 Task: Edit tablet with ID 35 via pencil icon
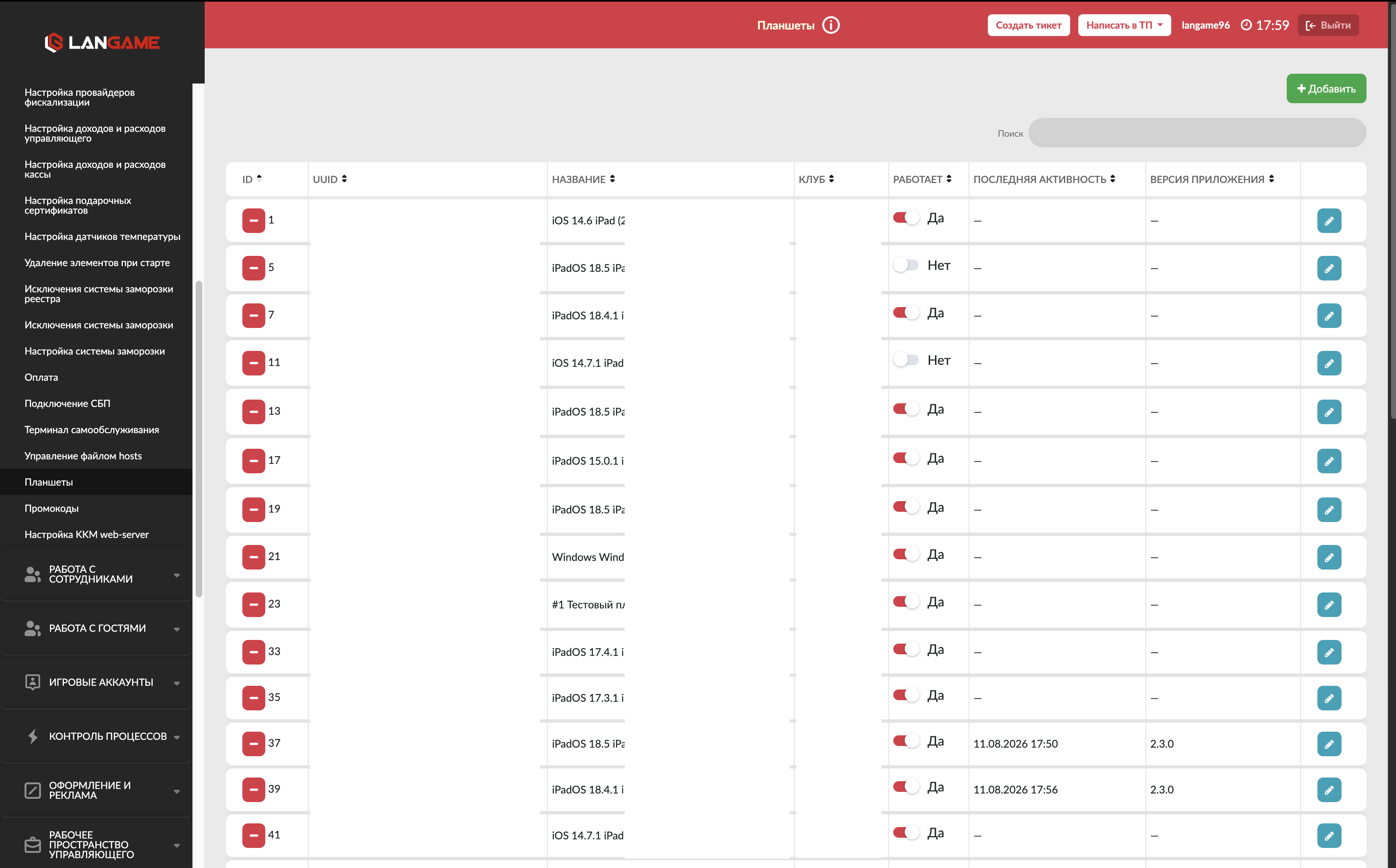[x=1329, y=698]
